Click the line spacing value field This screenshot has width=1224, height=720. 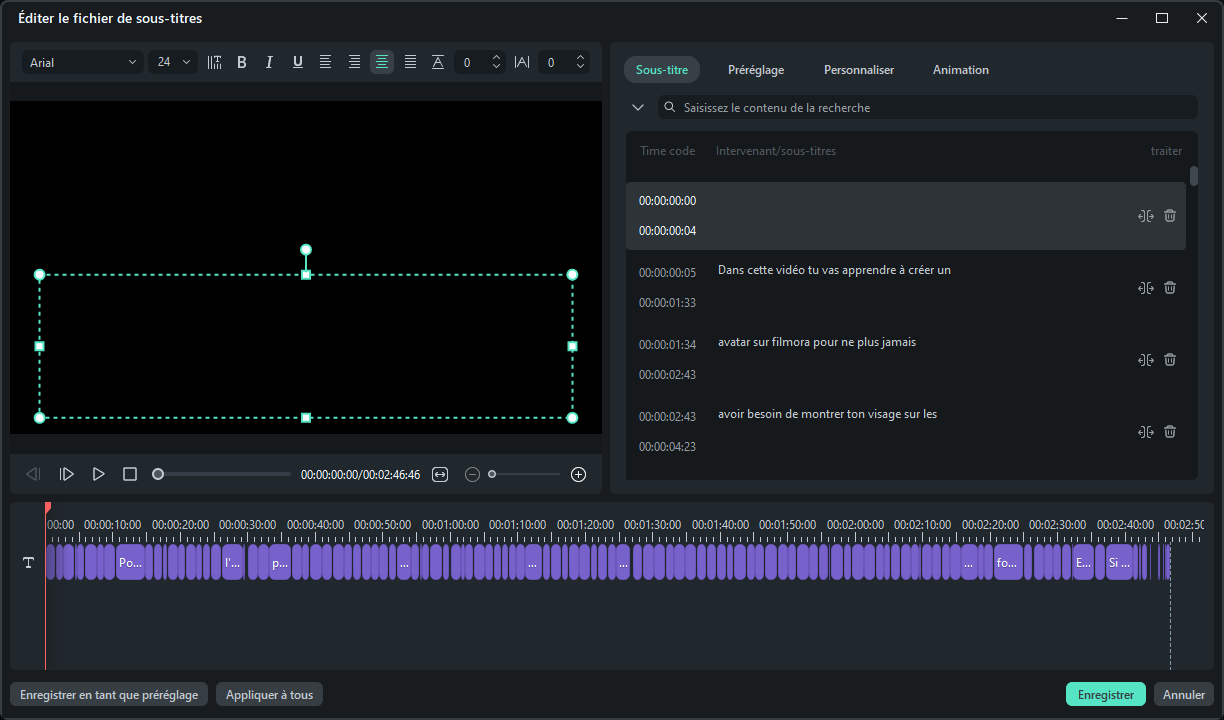[x=472, y=62]
